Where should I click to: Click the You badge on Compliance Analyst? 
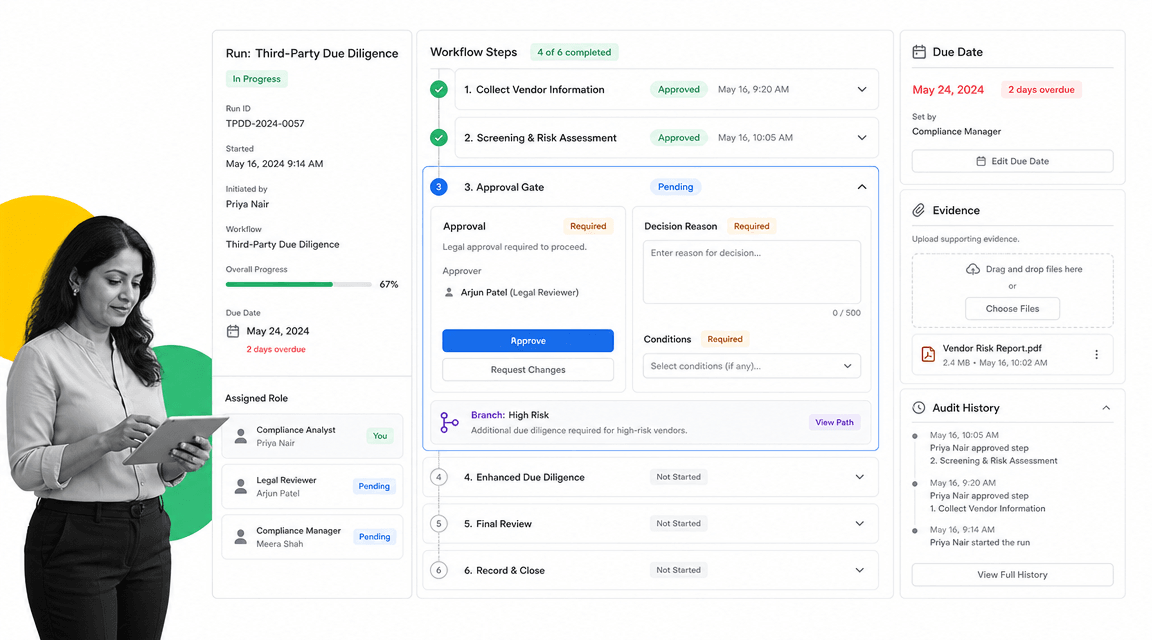380,436
